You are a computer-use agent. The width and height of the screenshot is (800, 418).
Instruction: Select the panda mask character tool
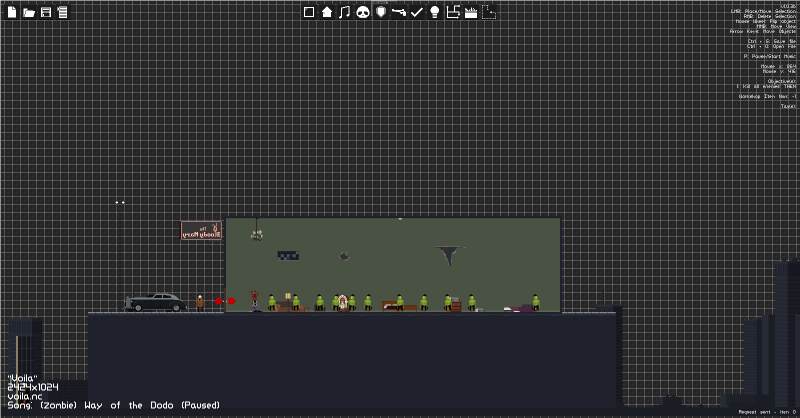[x=363, y=12]
